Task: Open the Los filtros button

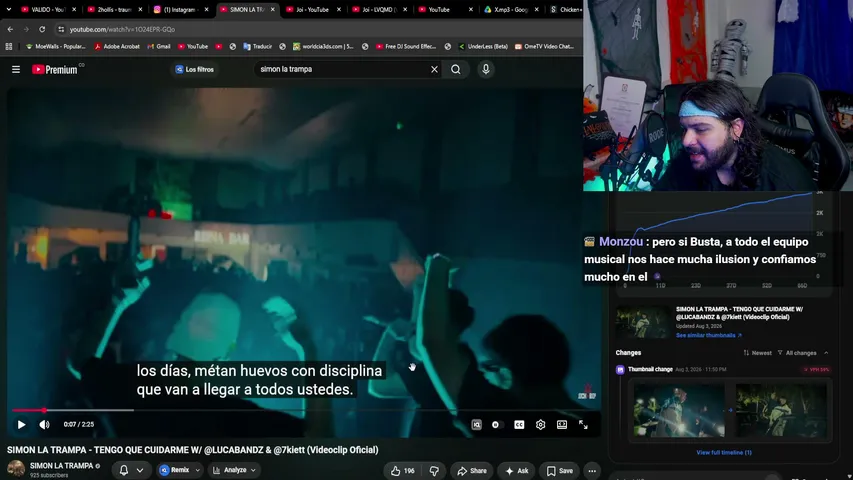Action: tap(195, 70)
